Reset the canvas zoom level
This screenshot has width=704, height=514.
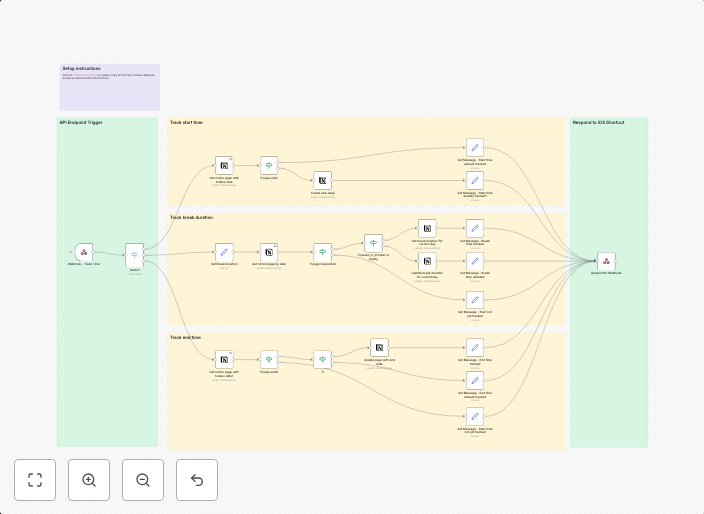pyautogui.click(x=197, y=480)
